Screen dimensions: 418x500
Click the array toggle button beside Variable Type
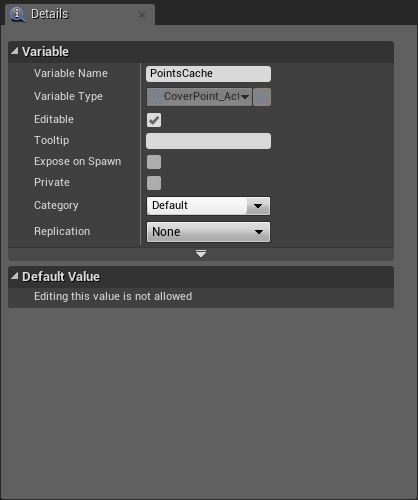click(262, 97)
